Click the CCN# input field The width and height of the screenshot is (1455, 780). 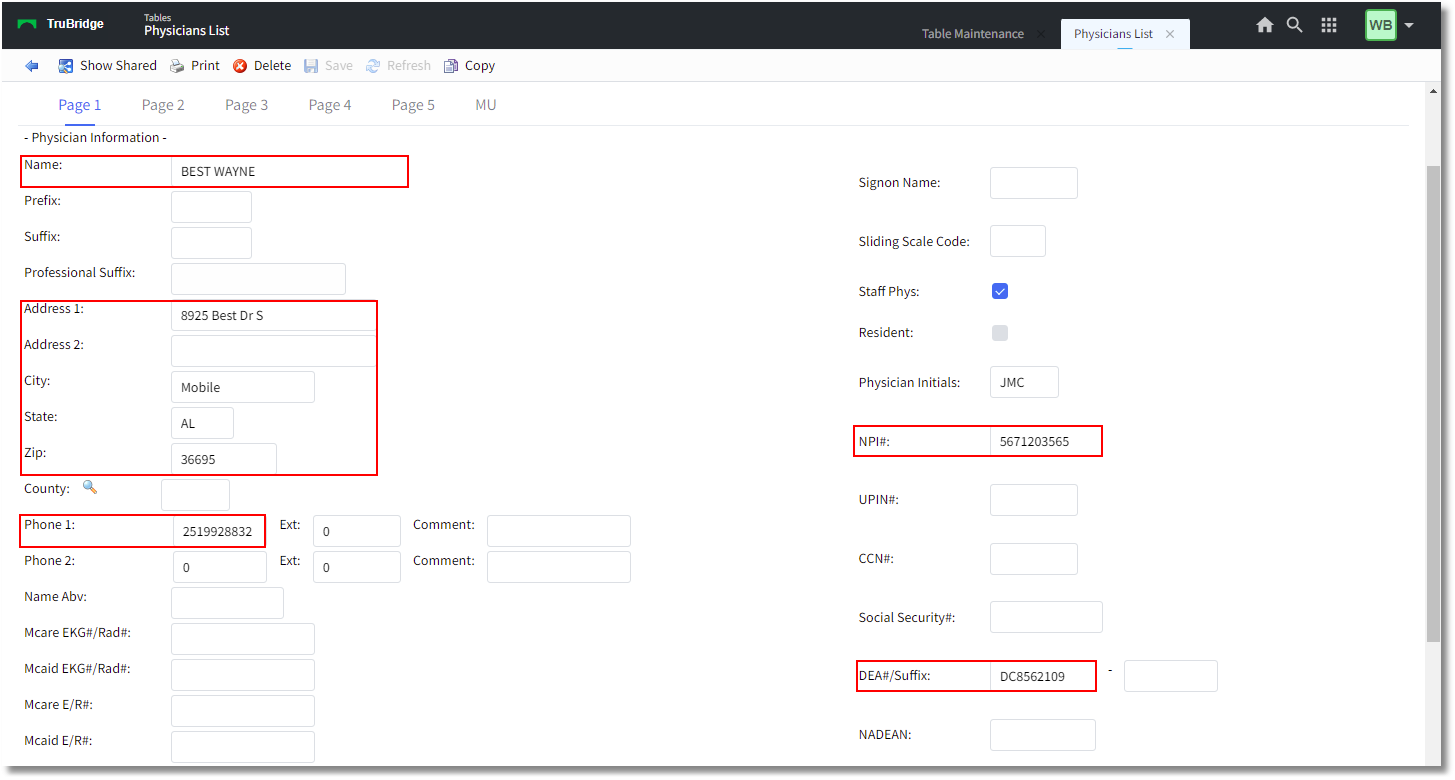tap(1034, 559)
